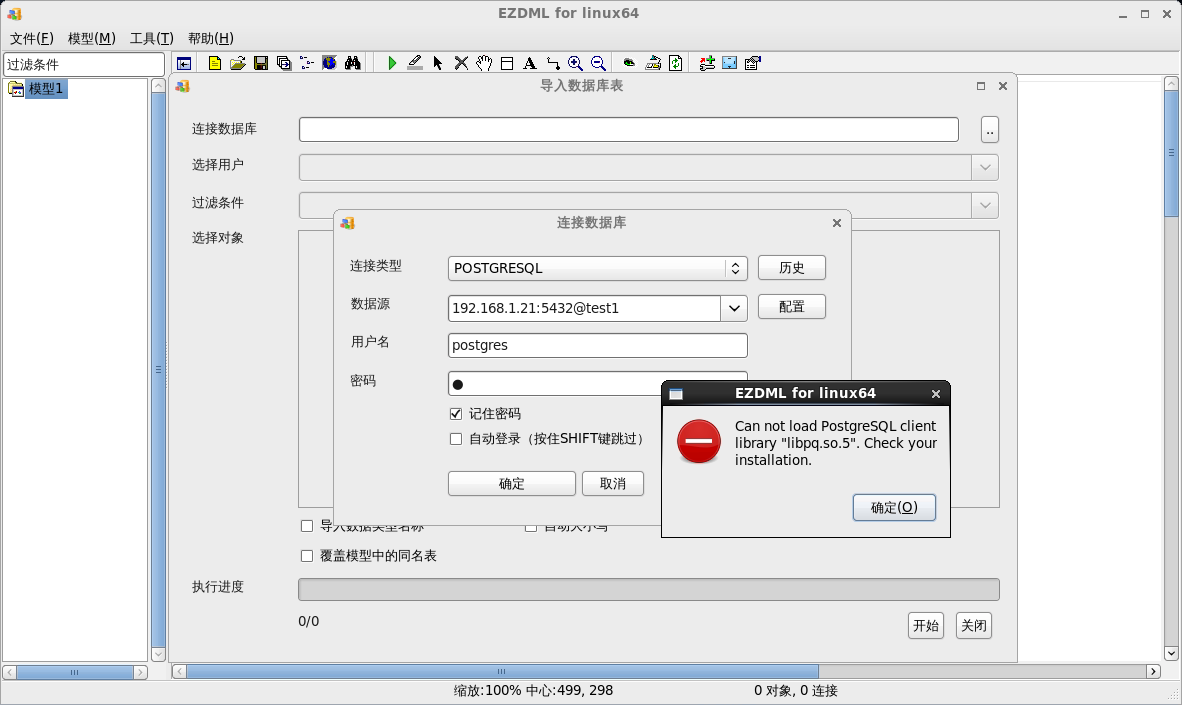Screen dimensions: 1182x705
Task: Click the green play run icon
Action: [392, 63]
